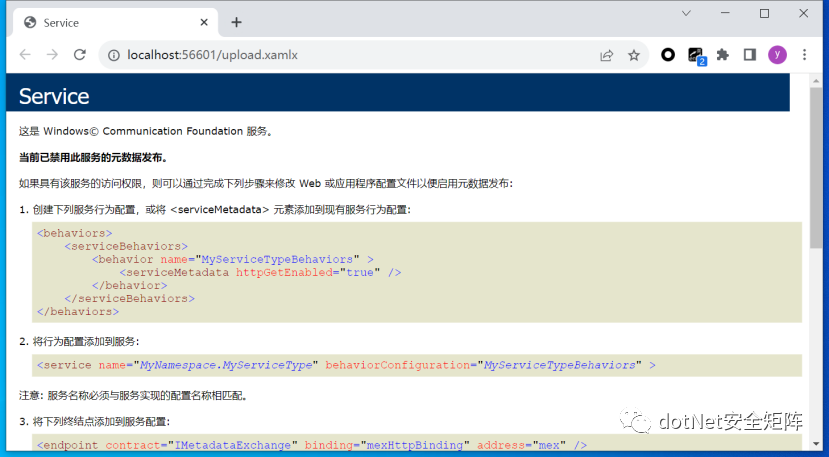Open the extension with badge 2
829x457 pixels.
696,56
